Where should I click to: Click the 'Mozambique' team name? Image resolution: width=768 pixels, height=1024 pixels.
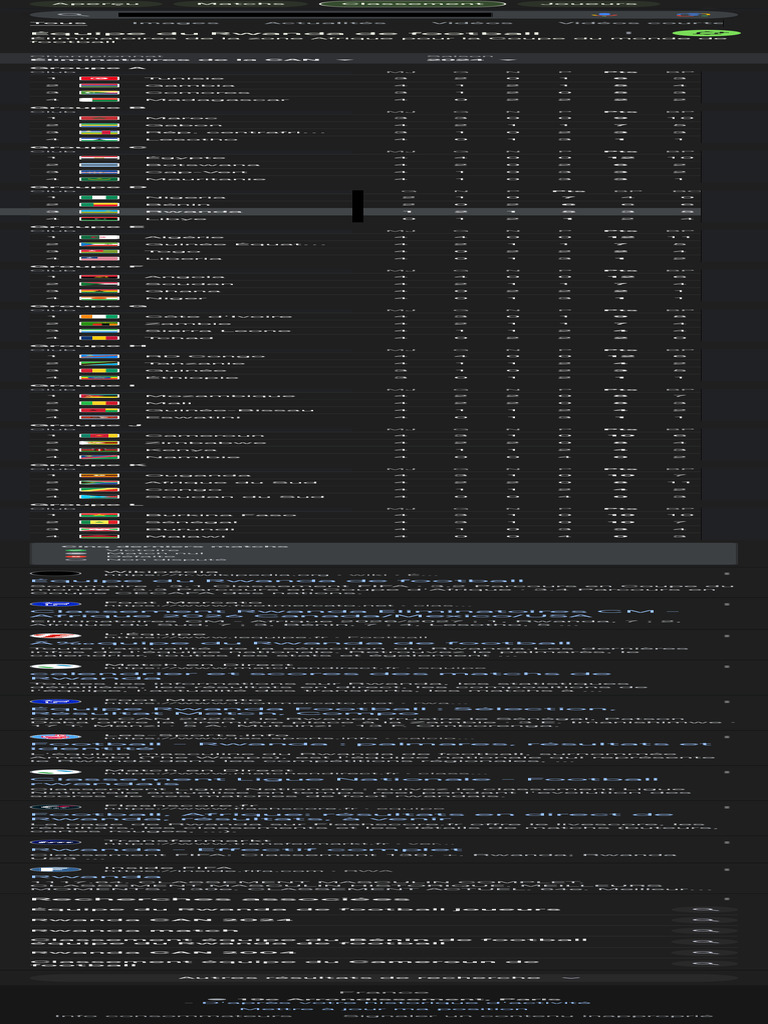(220, 396)
